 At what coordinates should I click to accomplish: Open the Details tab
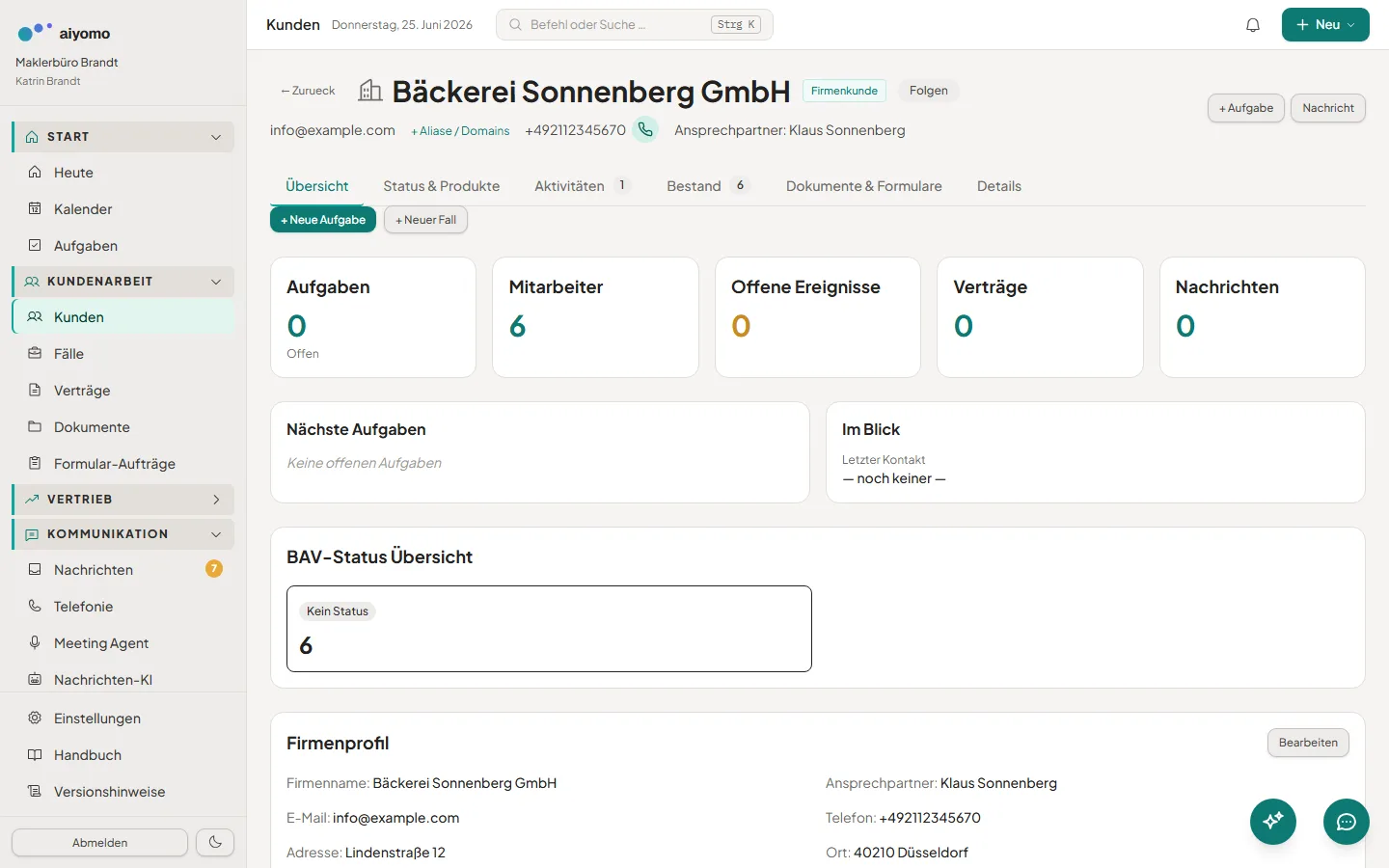point(999,186)
